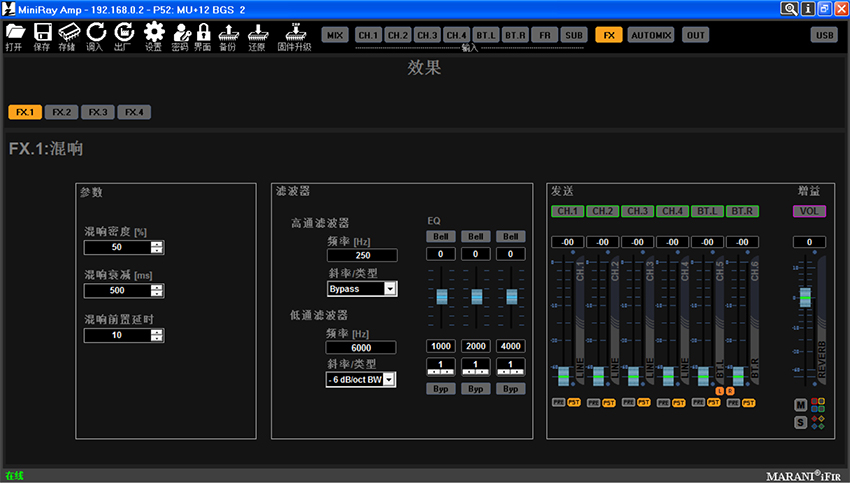Switch to the FX.2 tab

click(62, 112)
